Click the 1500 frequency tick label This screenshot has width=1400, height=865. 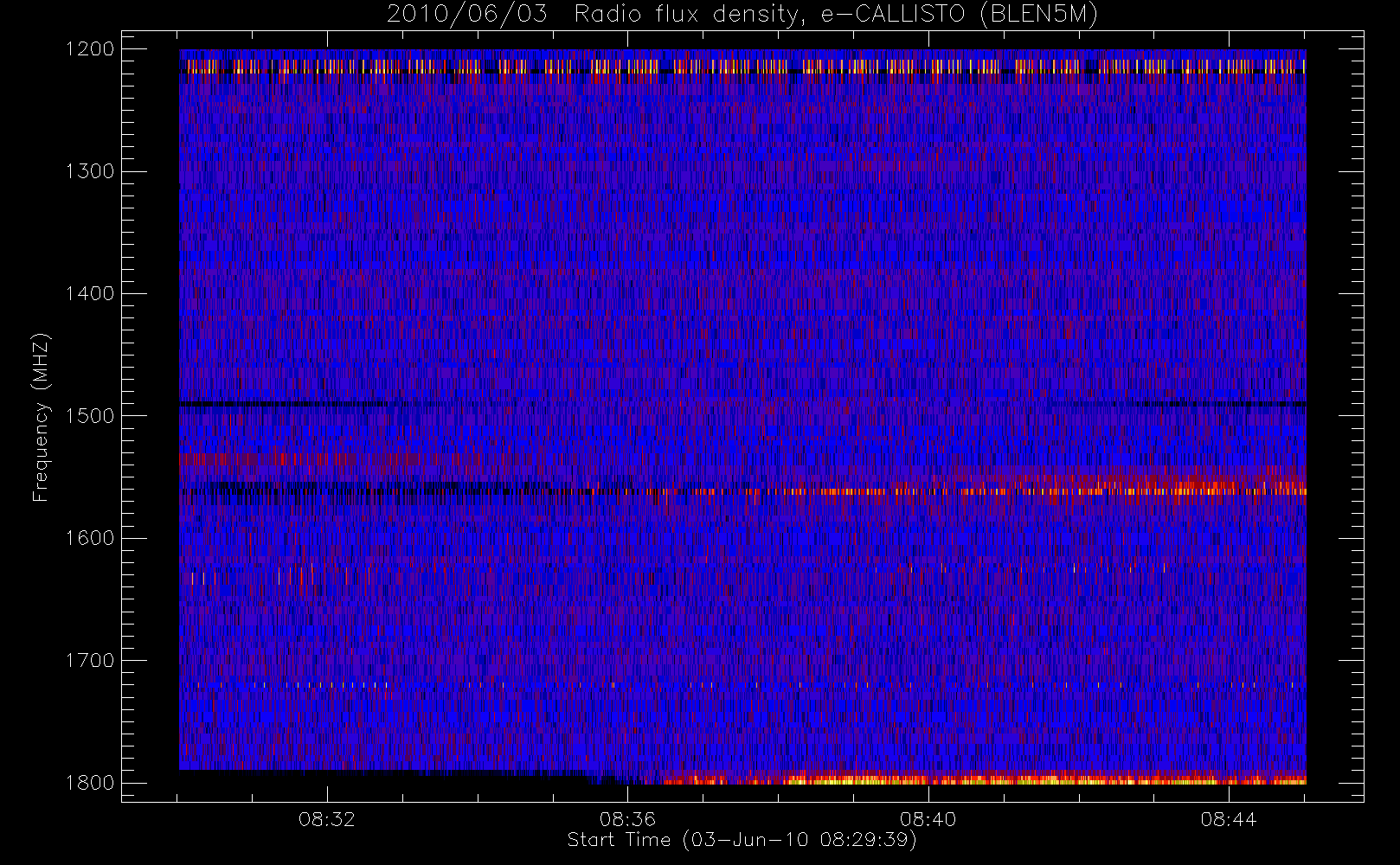tap(90, 416)
